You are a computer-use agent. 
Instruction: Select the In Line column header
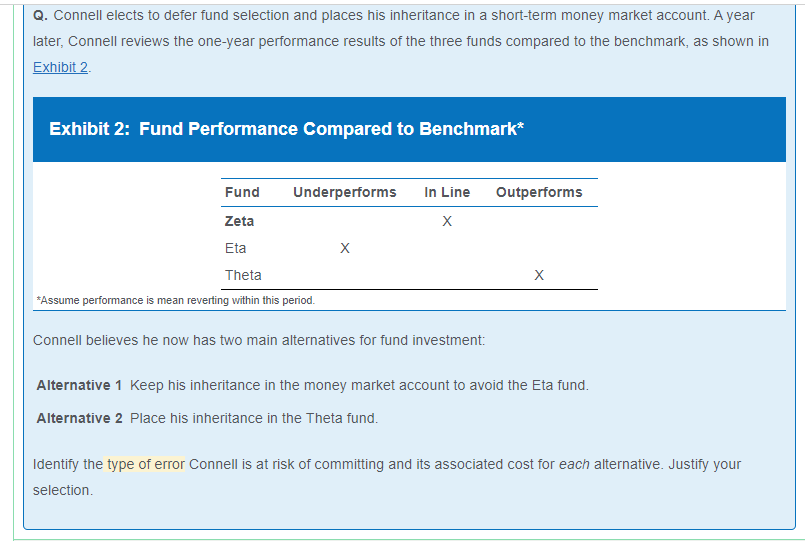pyautogui.click(x=447, y=192)
